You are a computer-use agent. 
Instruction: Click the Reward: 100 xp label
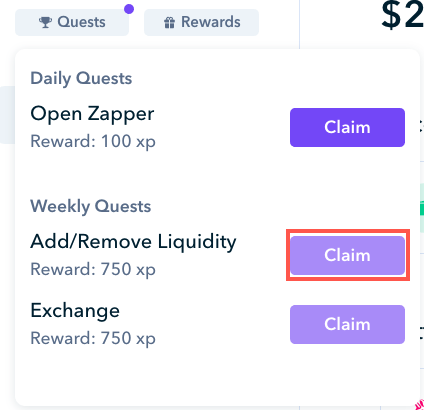coord(93,141)
